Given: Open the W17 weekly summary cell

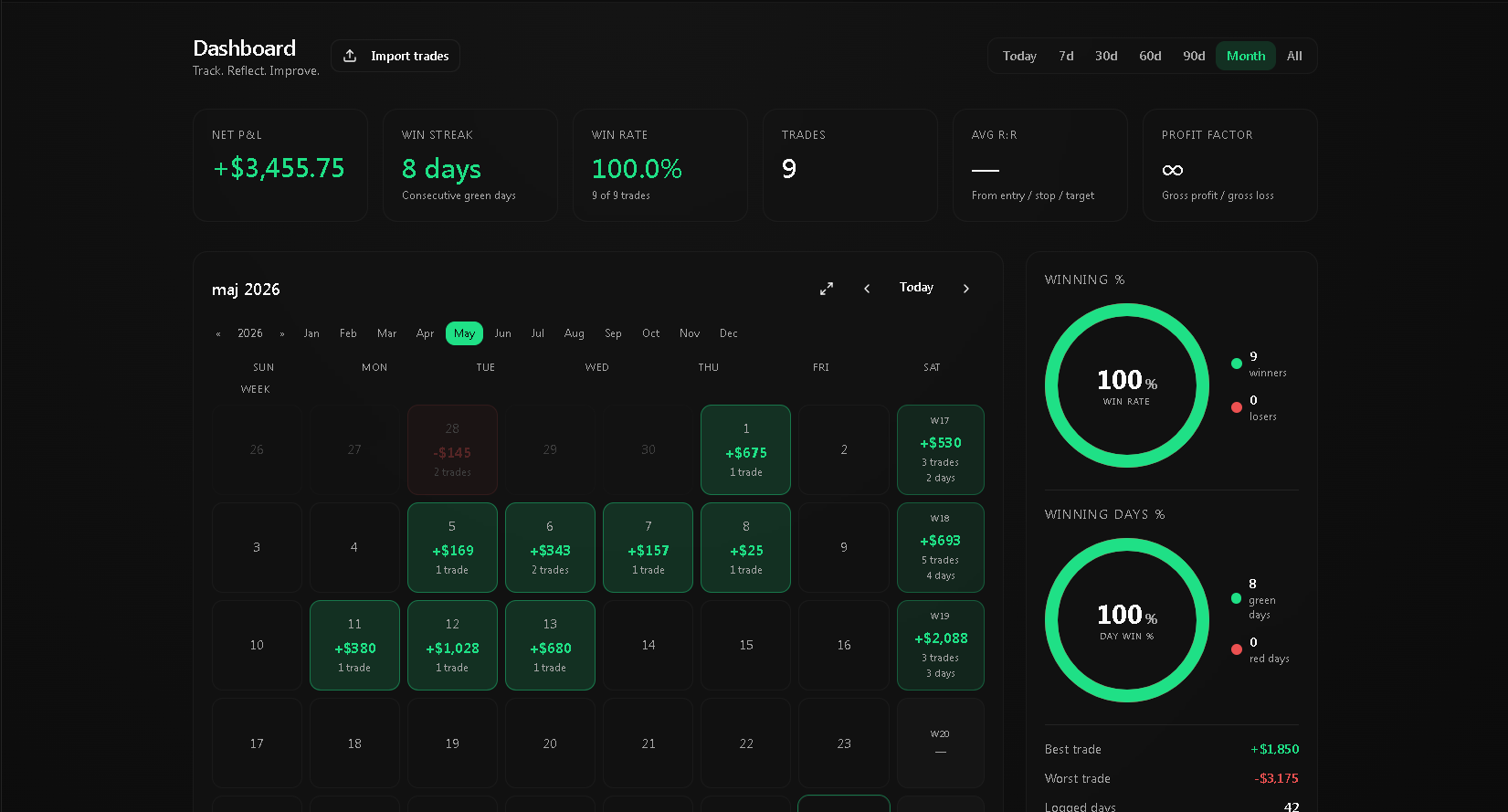Looking at the screenshot, I should pos(941,449).
